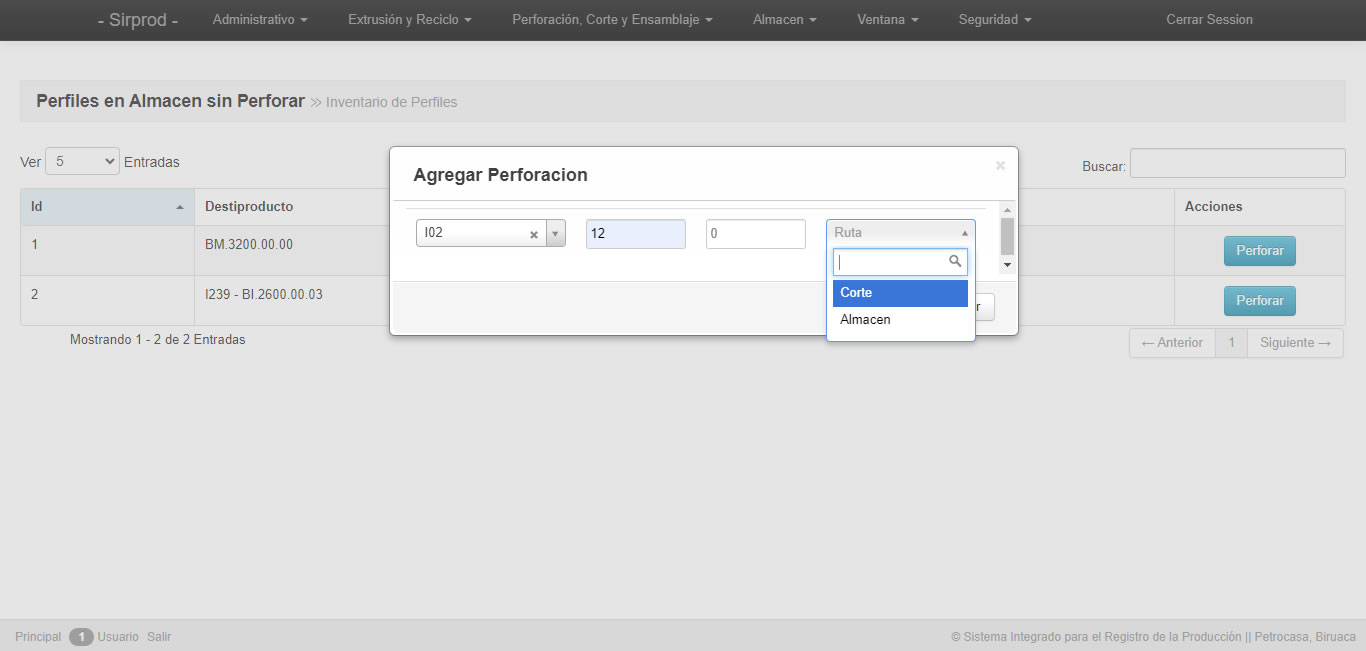The image size is (1366, 651).
Task: Open the Administrativo menu
Action: 260,20
